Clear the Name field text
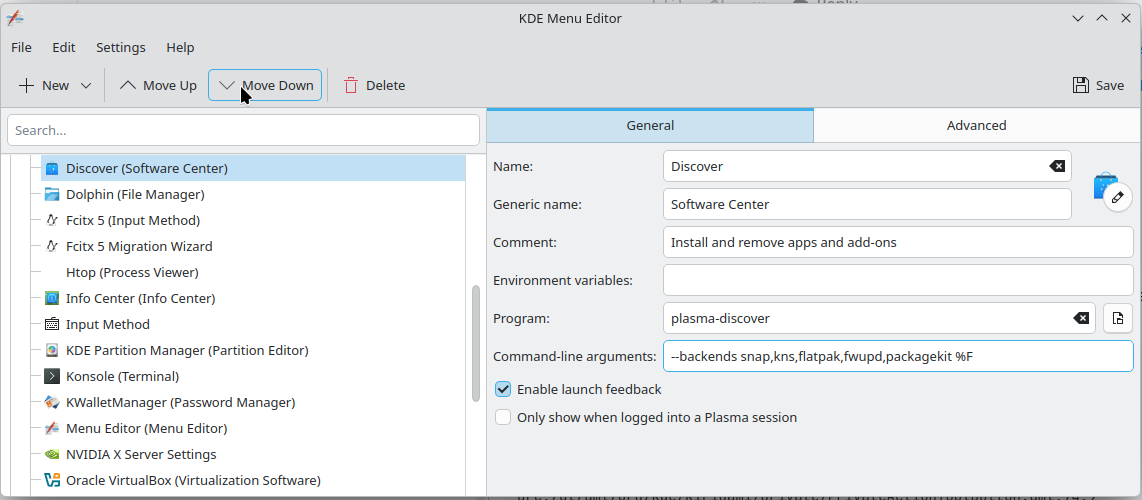This screenshot has height=500, width=1142. click(1056, 166)
